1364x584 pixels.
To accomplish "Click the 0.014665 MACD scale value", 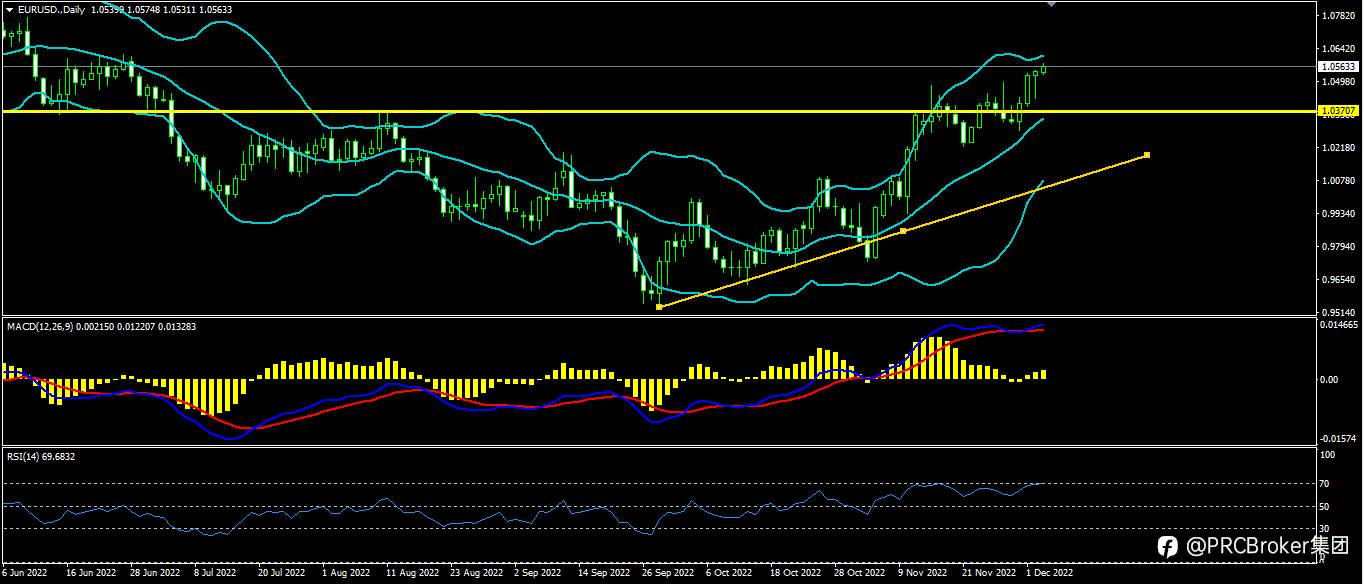I will 1339,325.
